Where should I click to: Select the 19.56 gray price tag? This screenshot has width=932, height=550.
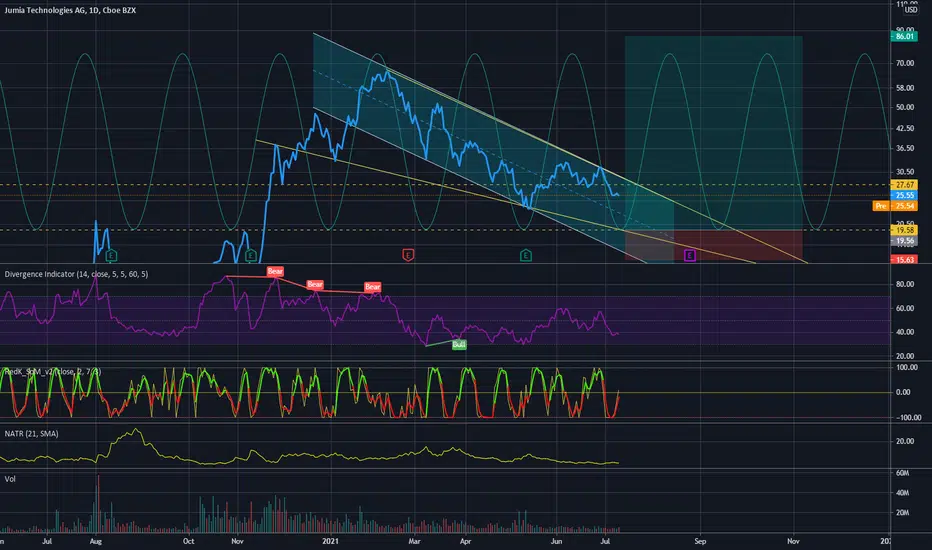904,241
